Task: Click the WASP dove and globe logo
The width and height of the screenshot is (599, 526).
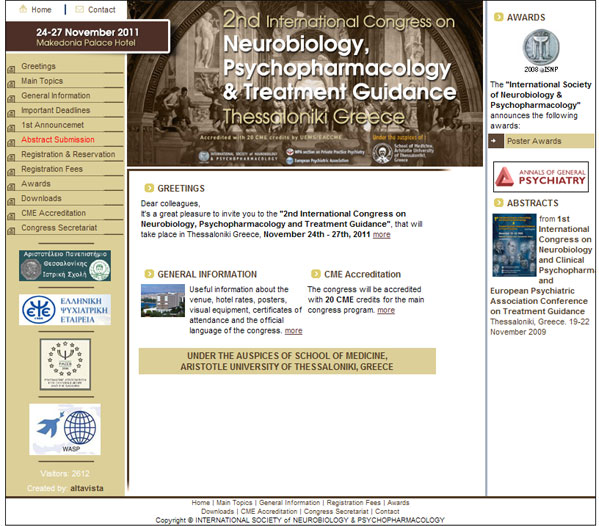Action: [65, 429]
